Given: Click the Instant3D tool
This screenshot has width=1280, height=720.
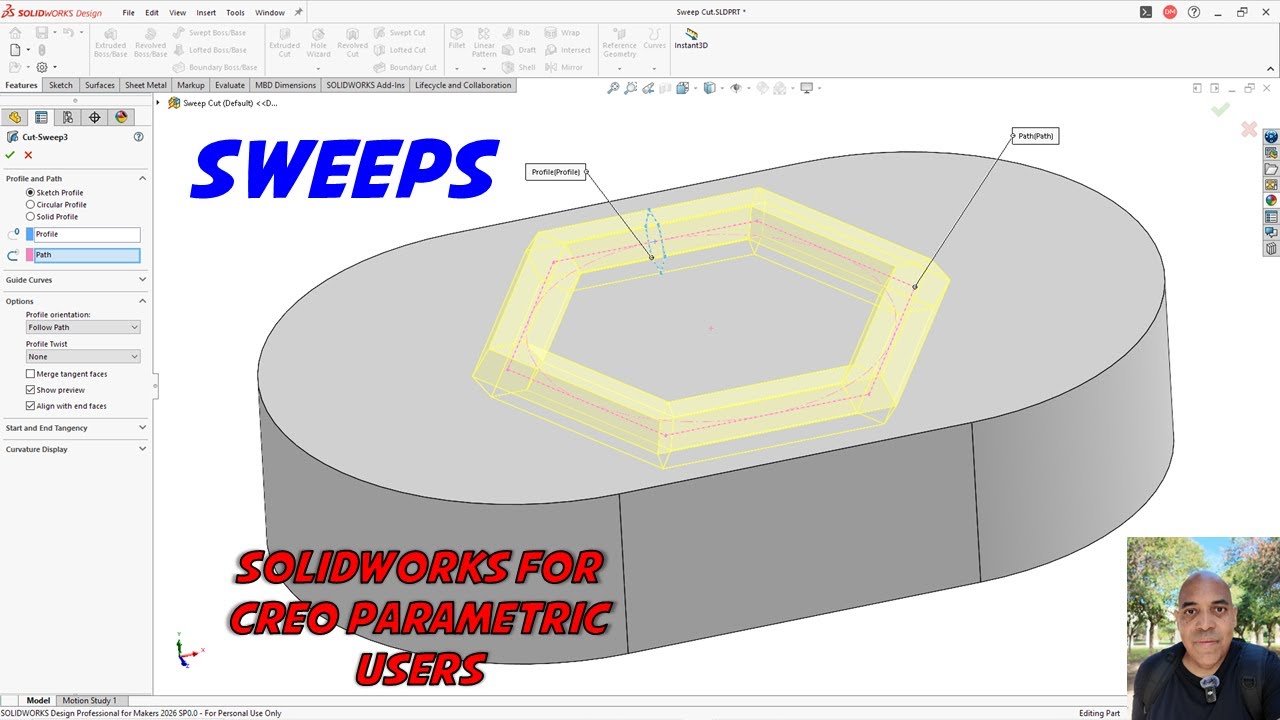Looking at the screenshot, I should point(690,39).
